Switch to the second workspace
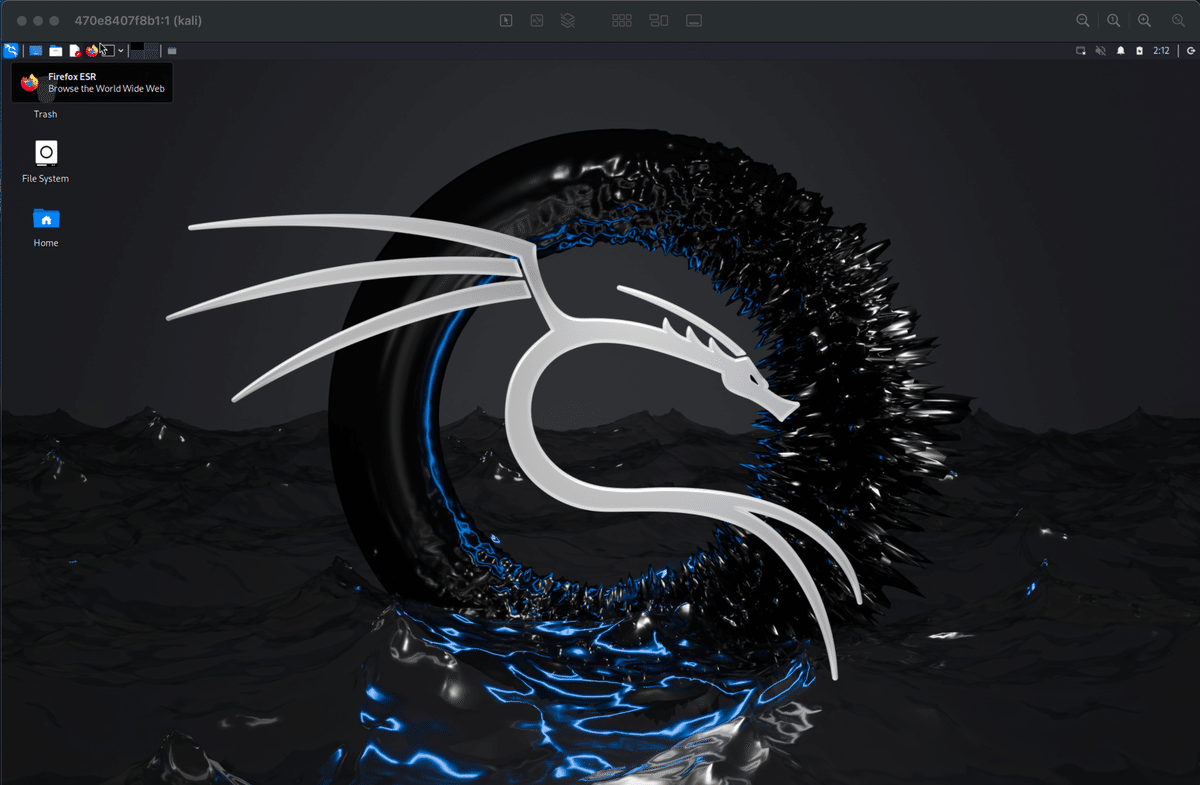This screenshot has height=785, width=1200. (152, 50)
